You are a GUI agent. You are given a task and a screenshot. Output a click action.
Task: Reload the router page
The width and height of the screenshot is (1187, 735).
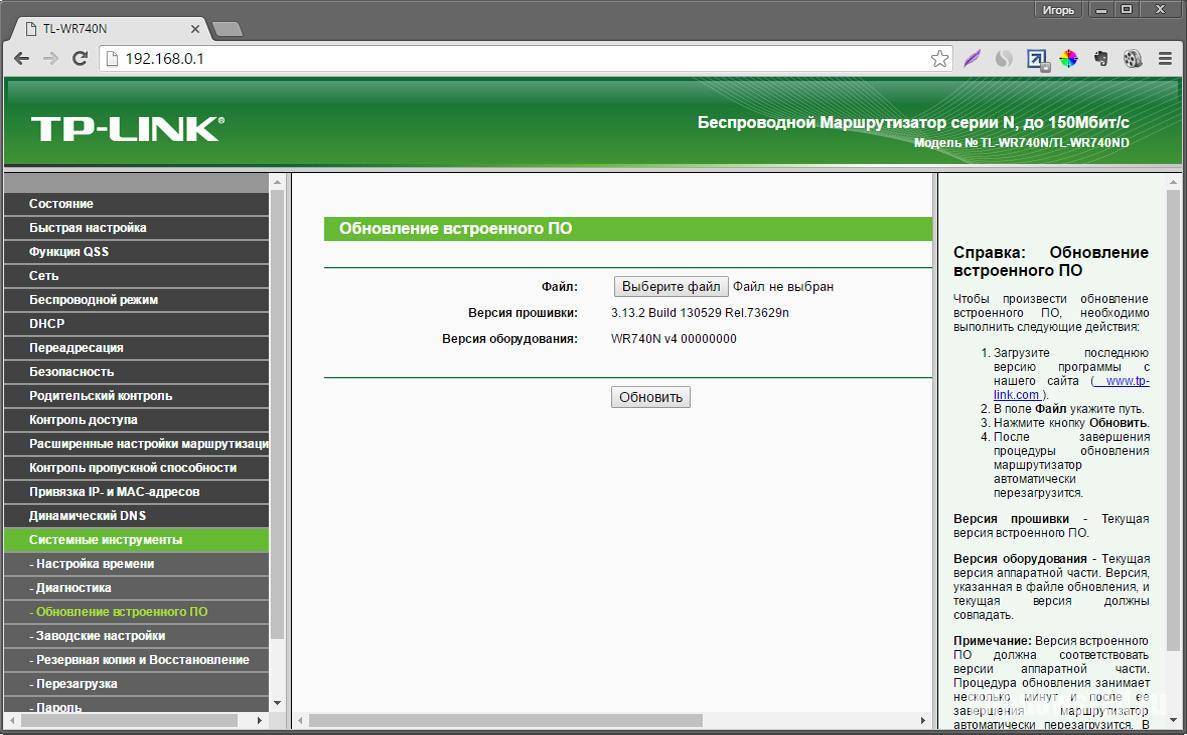80,59
